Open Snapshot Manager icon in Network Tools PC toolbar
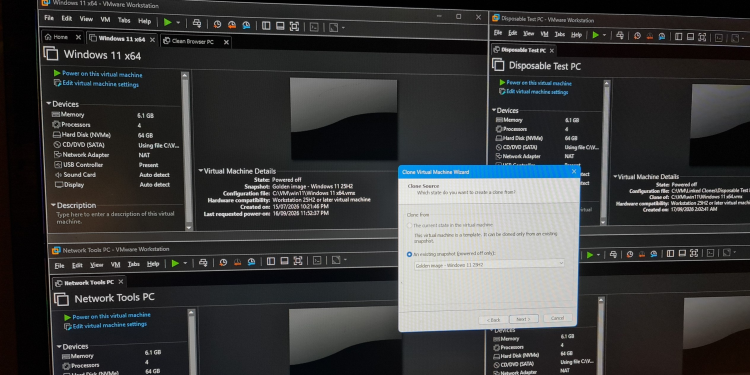 252,262
